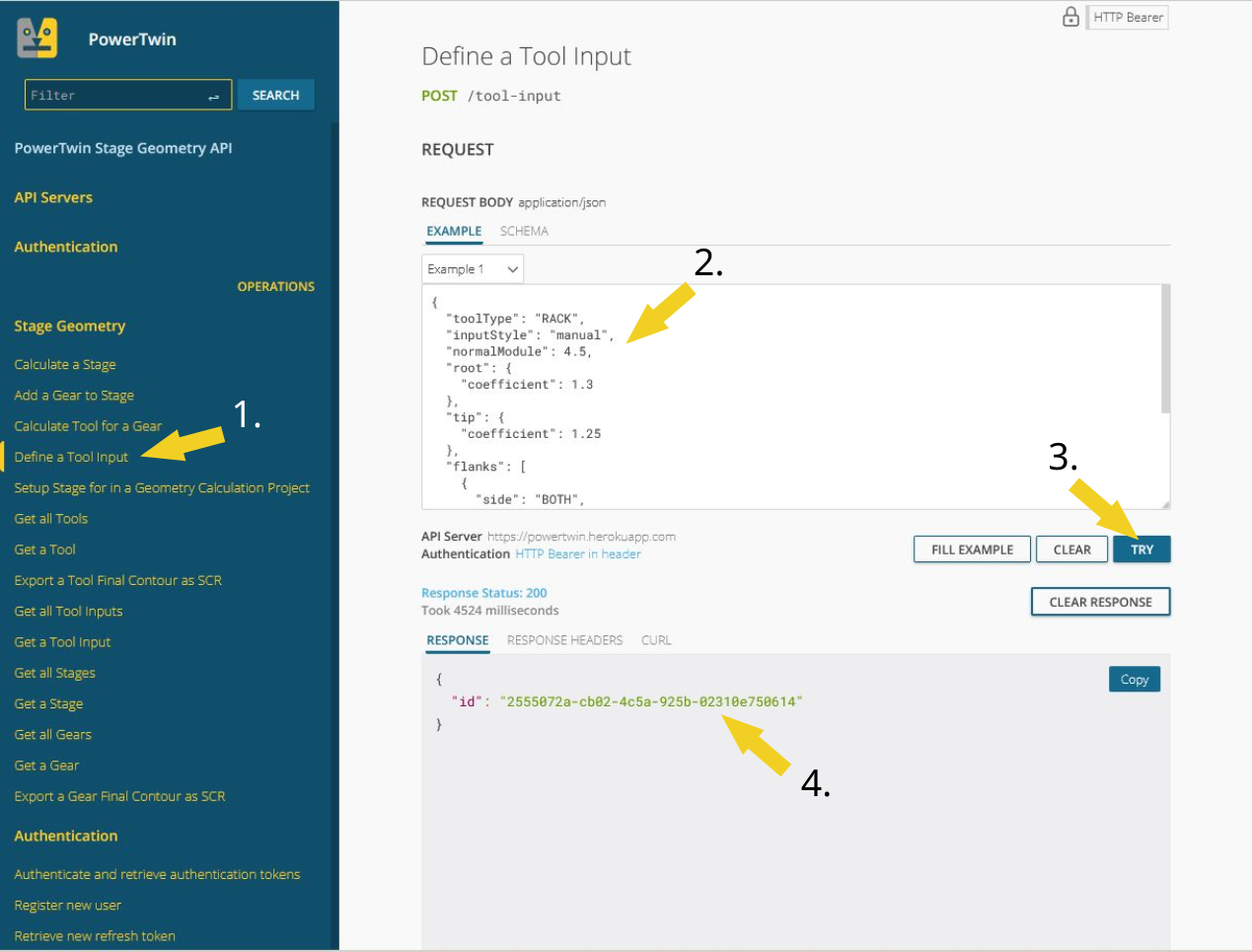Open the RESPONSE HEADERS tab
The image size is (1252, 952).
[x=564, y=640]
